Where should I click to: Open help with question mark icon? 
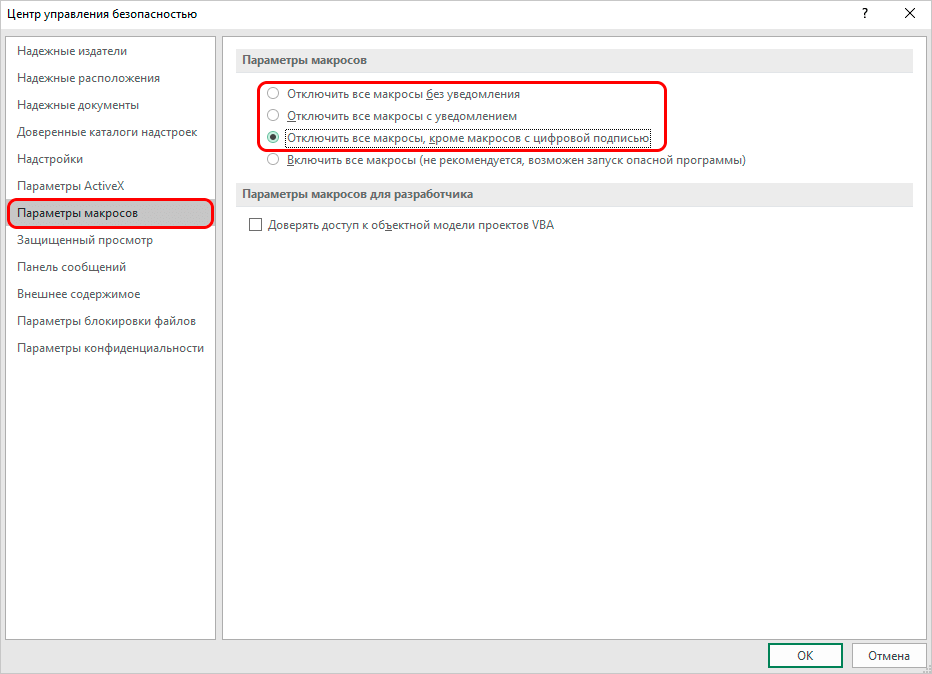click(865, 14)
